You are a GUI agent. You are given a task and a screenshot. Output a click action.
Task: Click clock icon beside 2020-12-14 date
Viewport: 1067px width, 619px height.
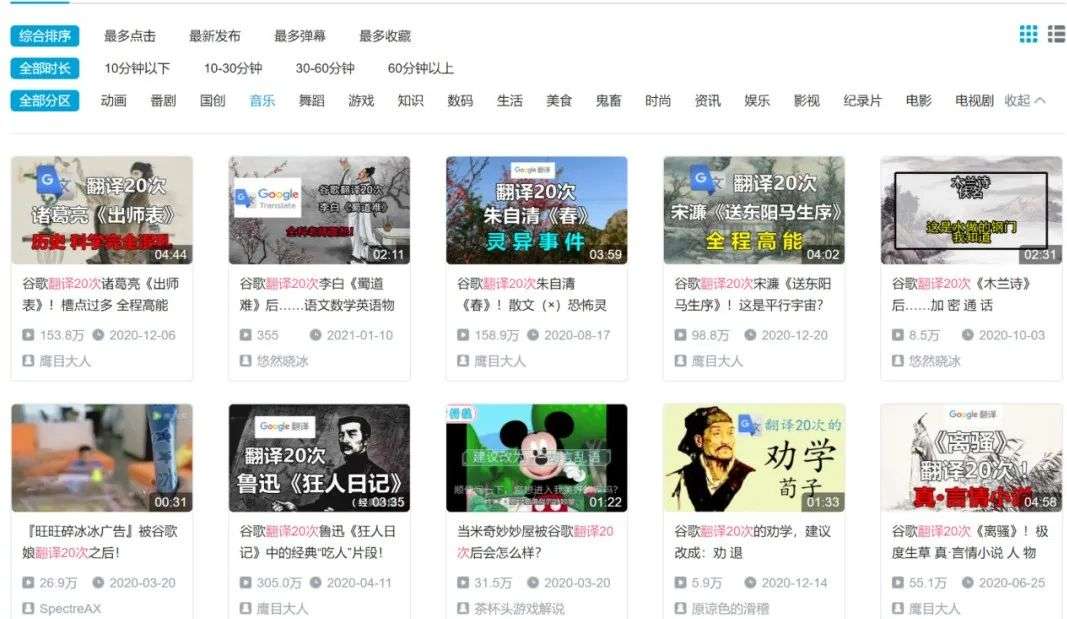pos(751,582)
